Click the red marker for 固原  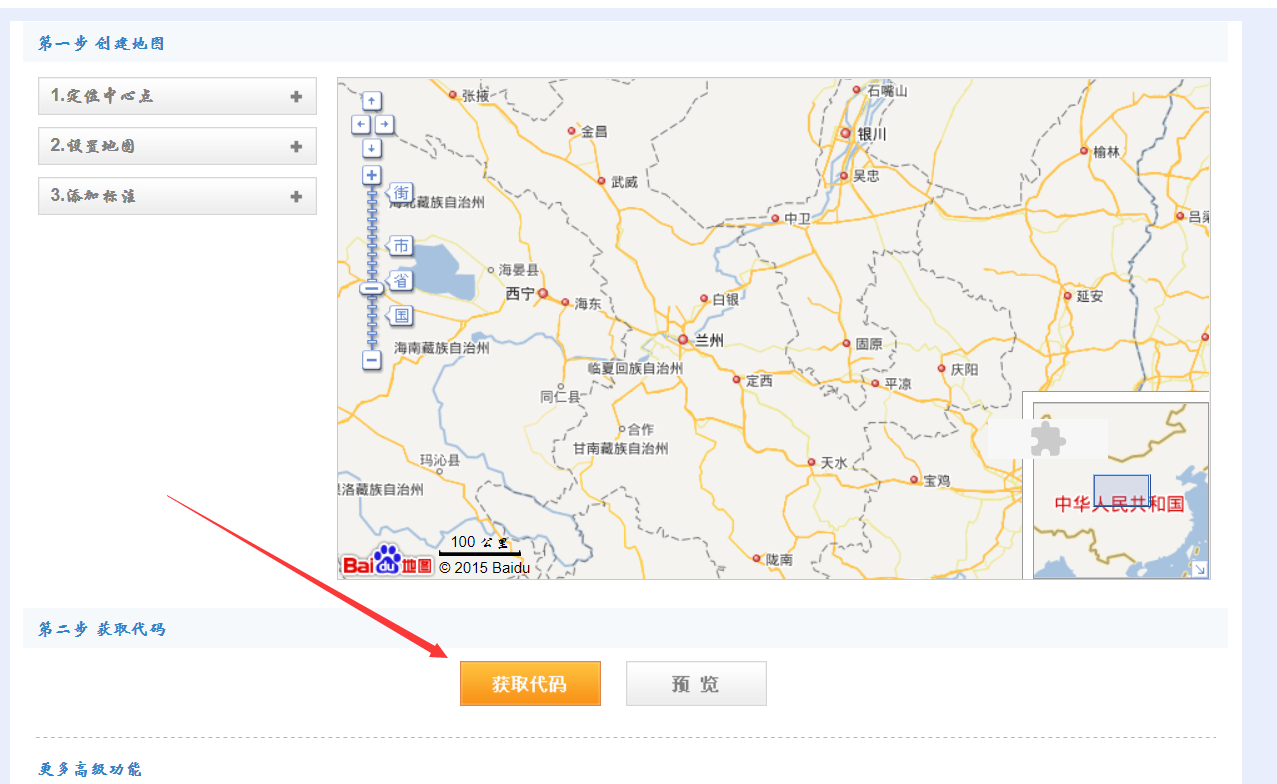click(x=846, y=343)
